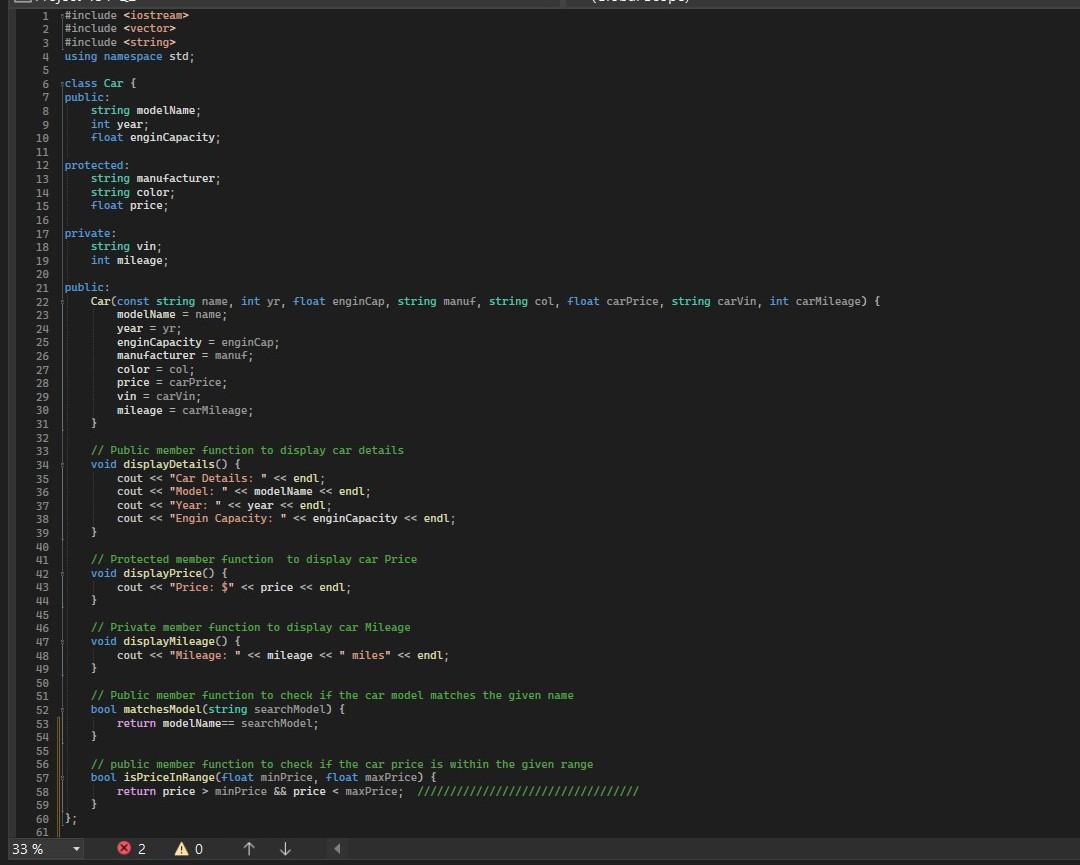Collapse the class Car block at line 6
The width and height of the screenshot is (1080, 865).
(61, 83)
